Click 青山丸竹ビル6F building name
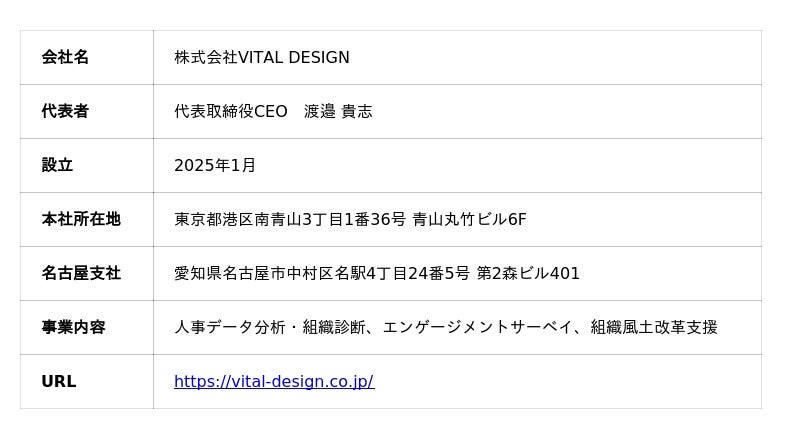This screenshot has height=439, width=800. 469,220
